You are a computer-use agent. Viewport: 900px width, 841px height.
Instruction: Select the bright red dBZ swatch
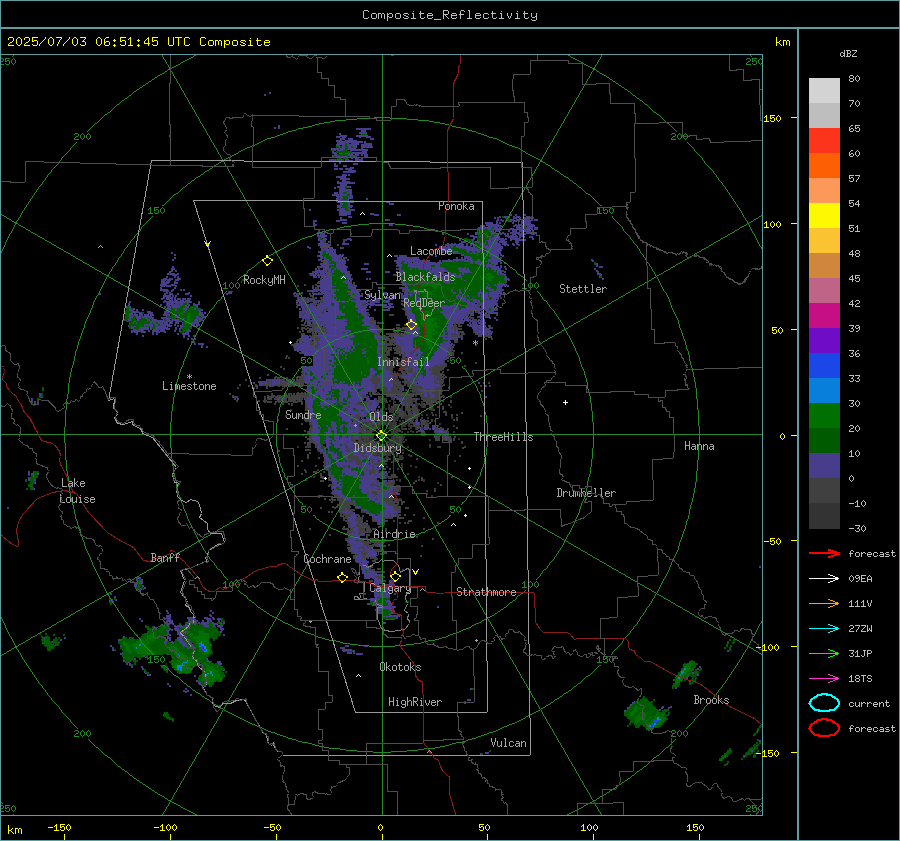(x=824, y=141)
